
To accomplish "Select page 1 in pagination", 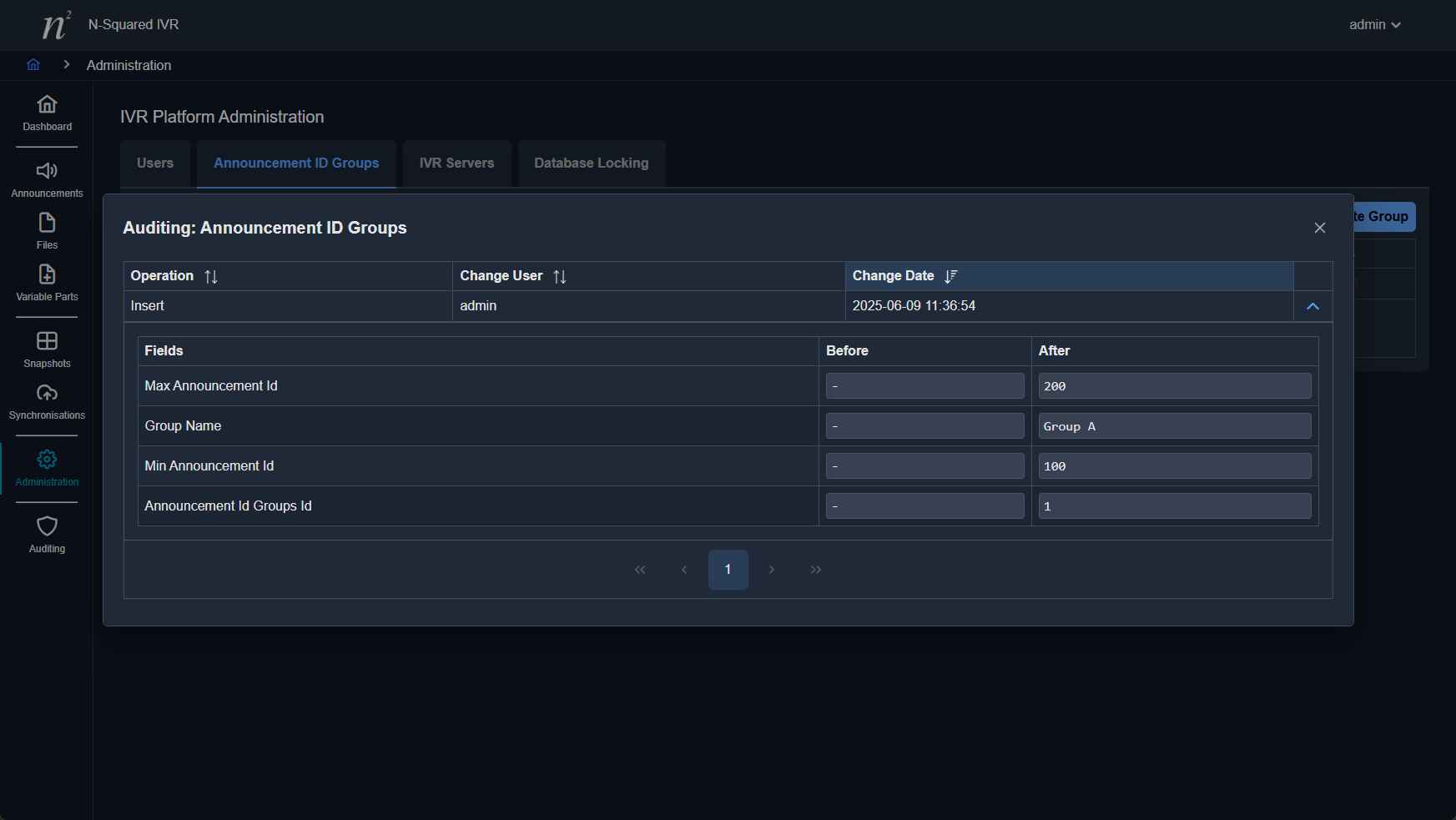I will tap(728, 570).
